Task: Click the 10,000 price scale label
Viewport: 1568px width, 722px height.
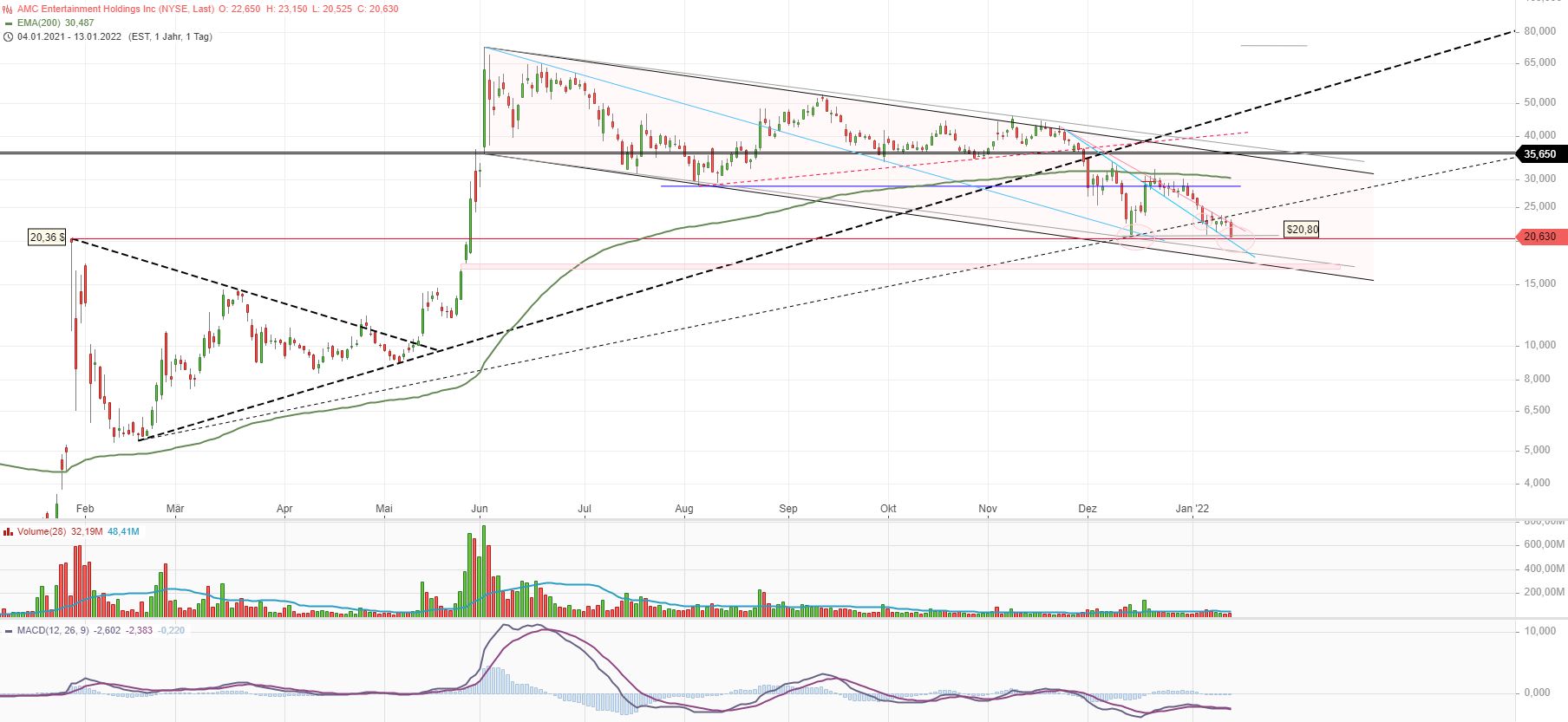Action: 1539,345
